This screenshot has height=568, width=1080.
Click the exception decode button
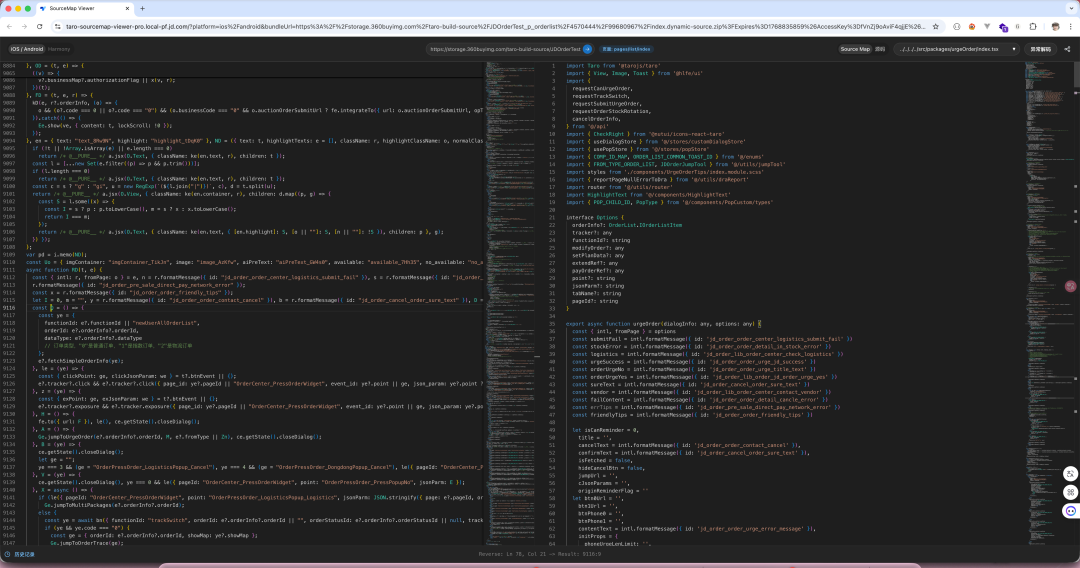point(1040,49)
